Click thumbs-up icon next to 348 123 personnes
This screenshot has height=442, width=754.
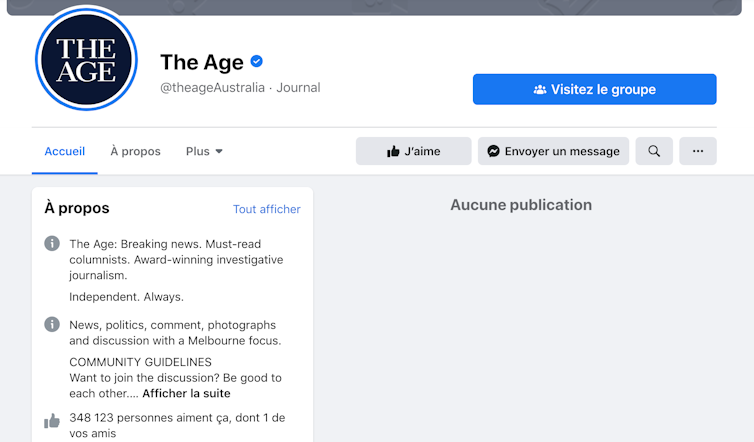coord(52,421)
